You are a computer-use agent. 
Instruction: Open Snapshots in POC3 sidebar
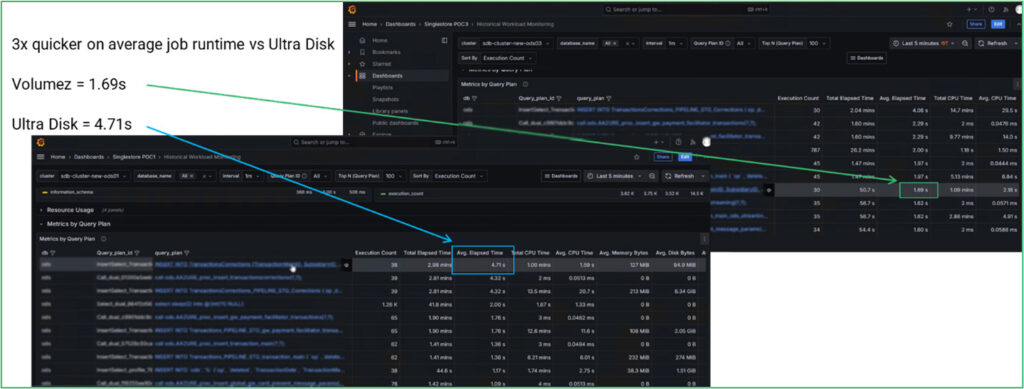(x=386, y=99)
